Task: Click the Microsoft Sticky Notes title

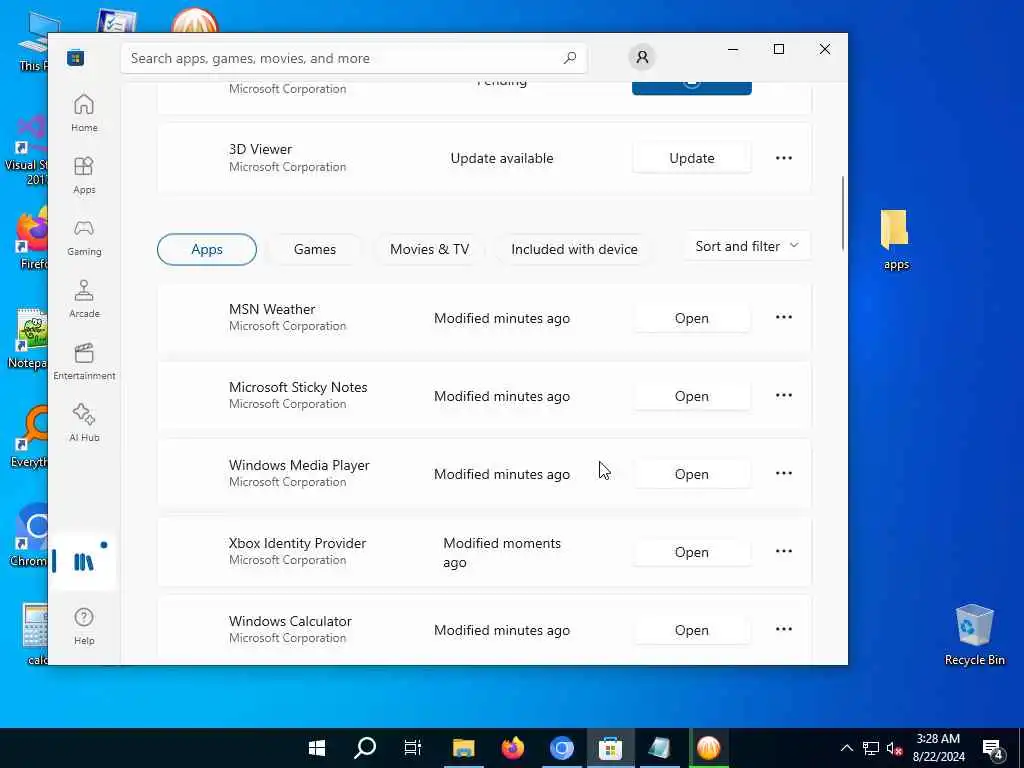Action: (x=298, y=387)
